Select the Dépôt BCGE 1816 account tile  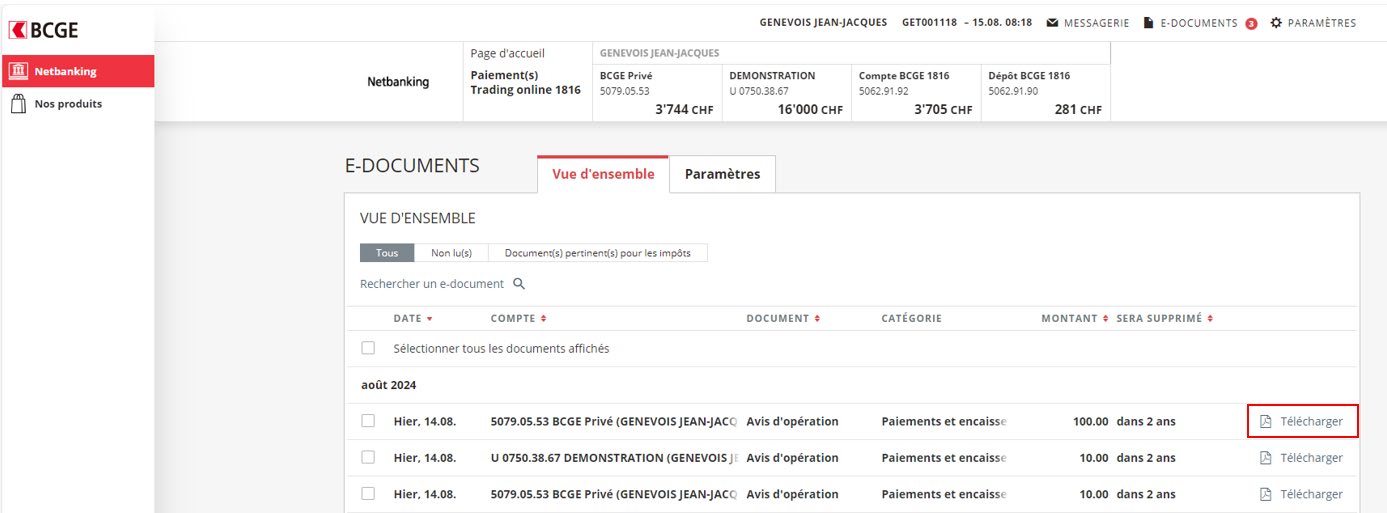coord(1046,93)
